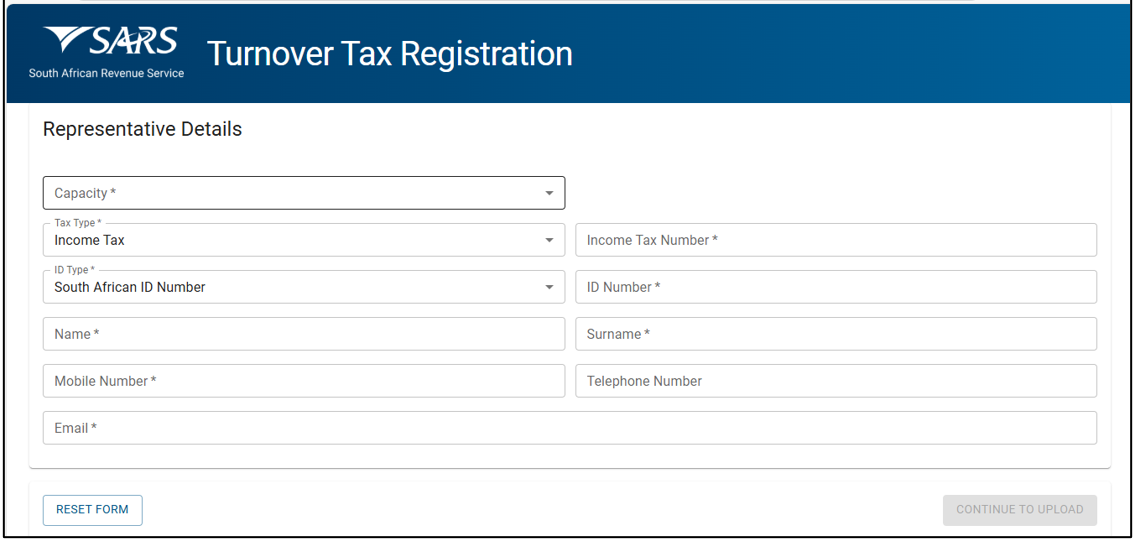Screen dimensions: 1137x542
Task: Click into the ID Number field
Action: pos(835,287)
